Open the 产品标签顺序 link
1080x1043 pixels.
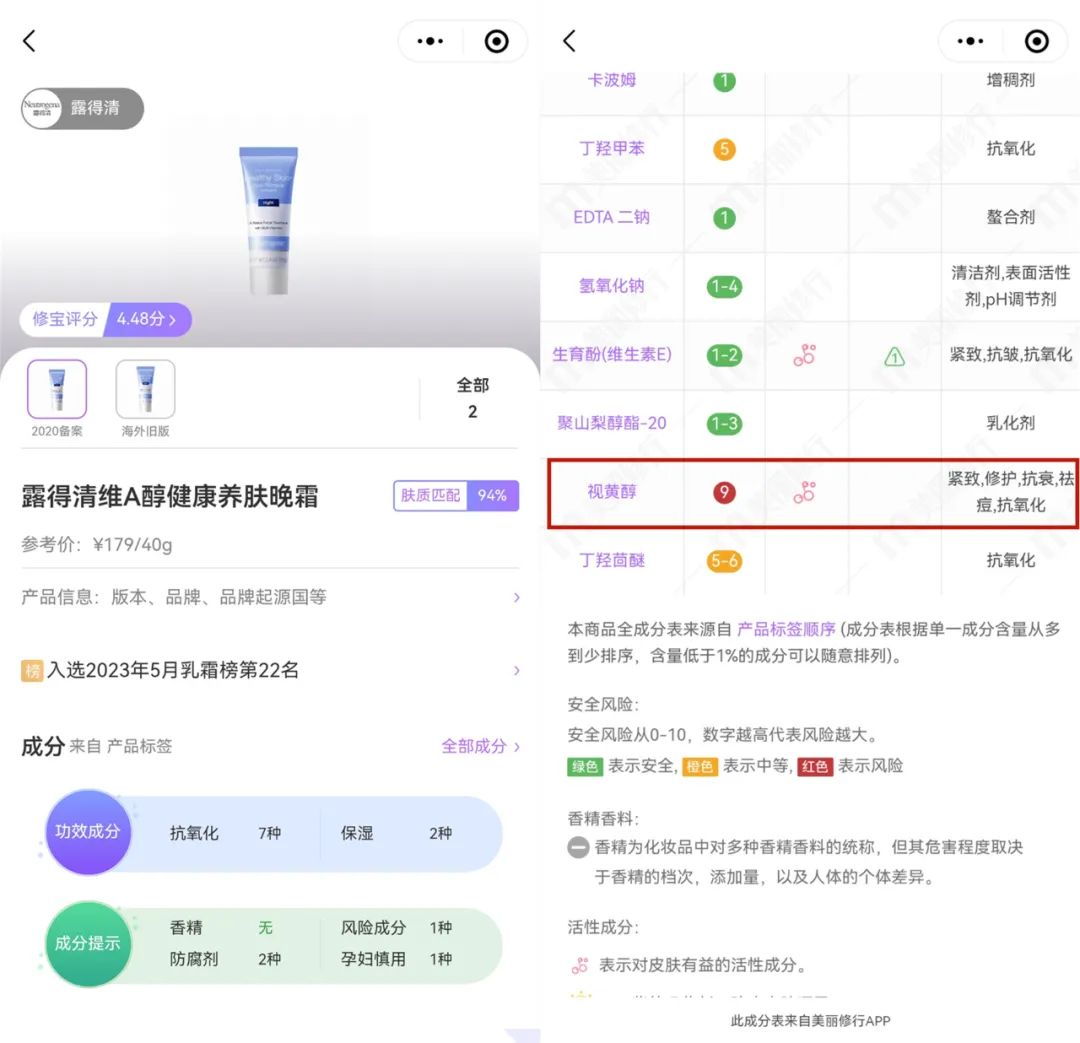(x=786, y=629)
